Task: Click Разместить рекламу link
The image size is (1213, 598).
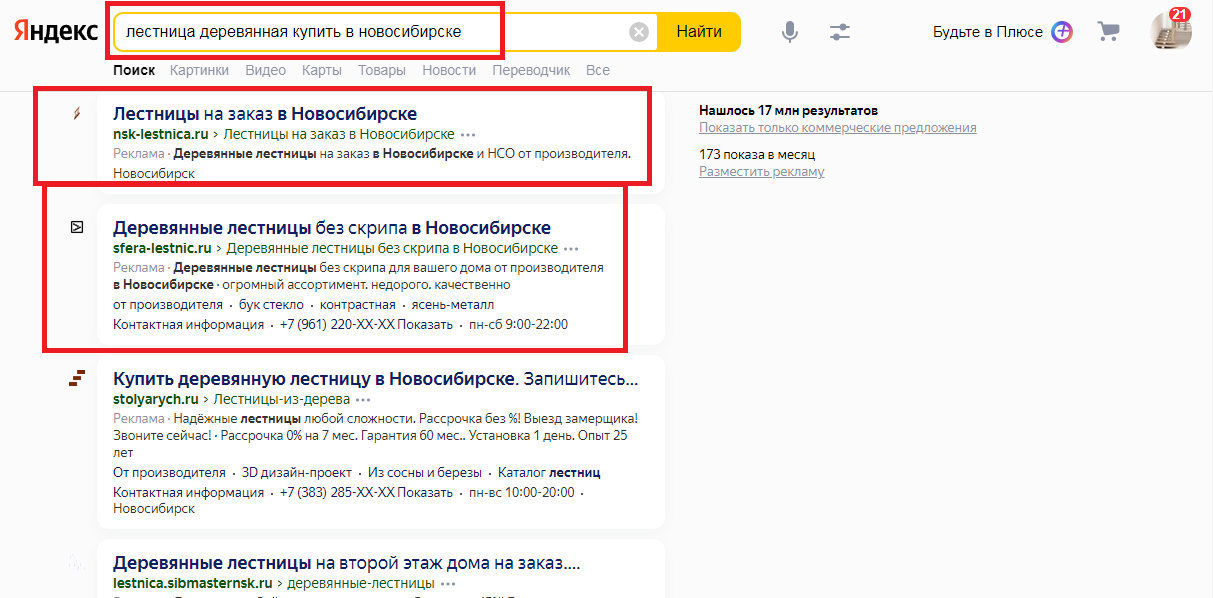Action: pyautogui.click(x=762, y=172)
